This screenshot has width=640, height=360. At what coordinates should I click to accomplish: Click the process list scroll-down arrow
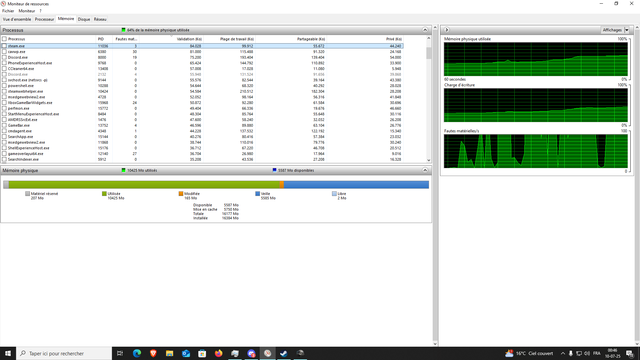click(429, 160)
